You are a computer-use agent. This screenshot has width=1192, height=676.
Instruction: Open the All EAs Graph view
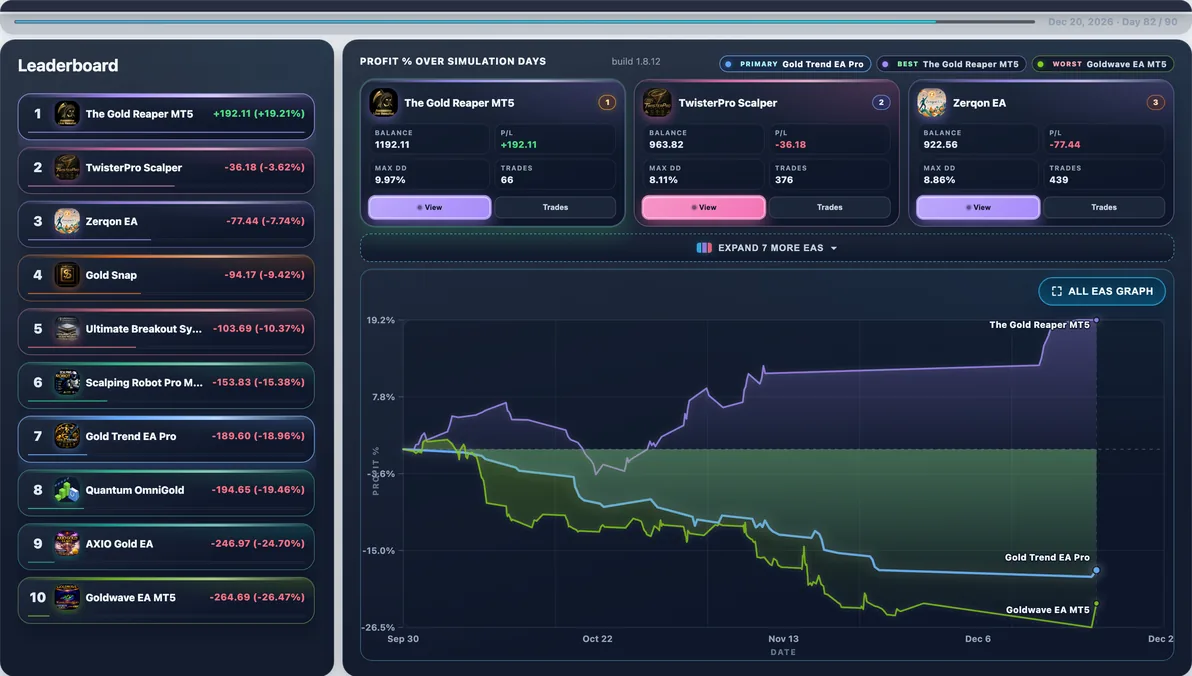coord(1102,291)
